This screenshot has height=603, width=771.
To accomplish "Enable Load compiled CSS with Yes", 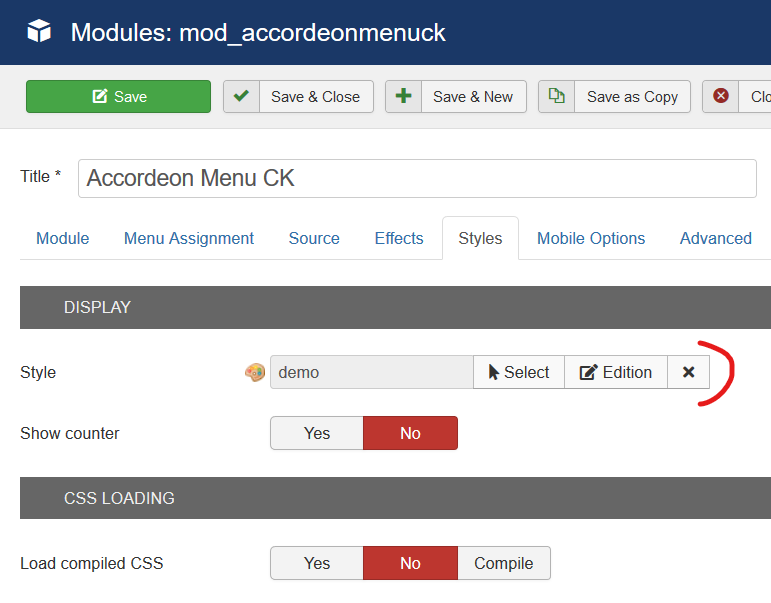I will pyautogui.click(x=317, y=563).
